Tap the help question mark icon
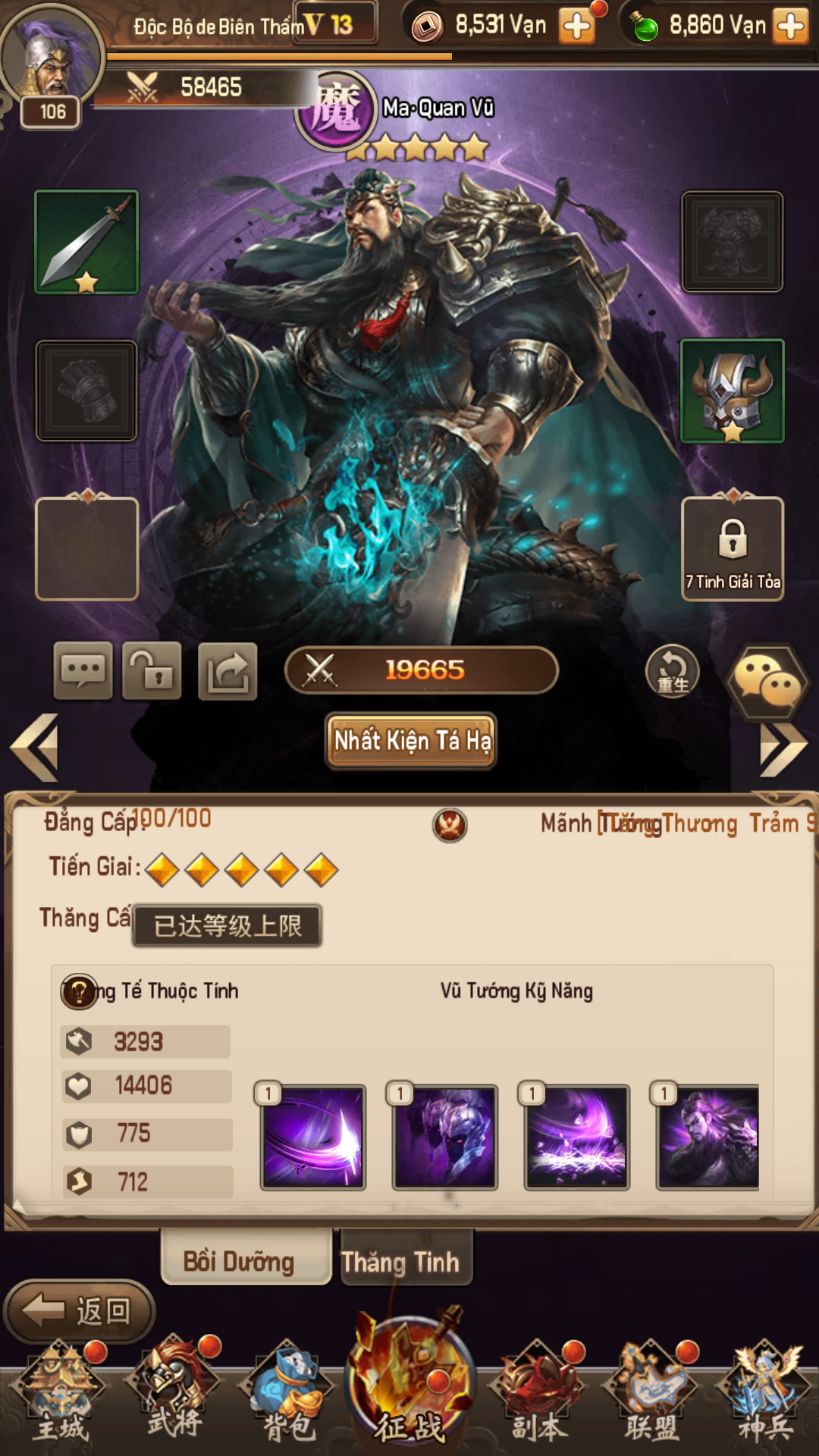Image resolution: width=819 pixels, height=1456 pixels. [79, 992]
